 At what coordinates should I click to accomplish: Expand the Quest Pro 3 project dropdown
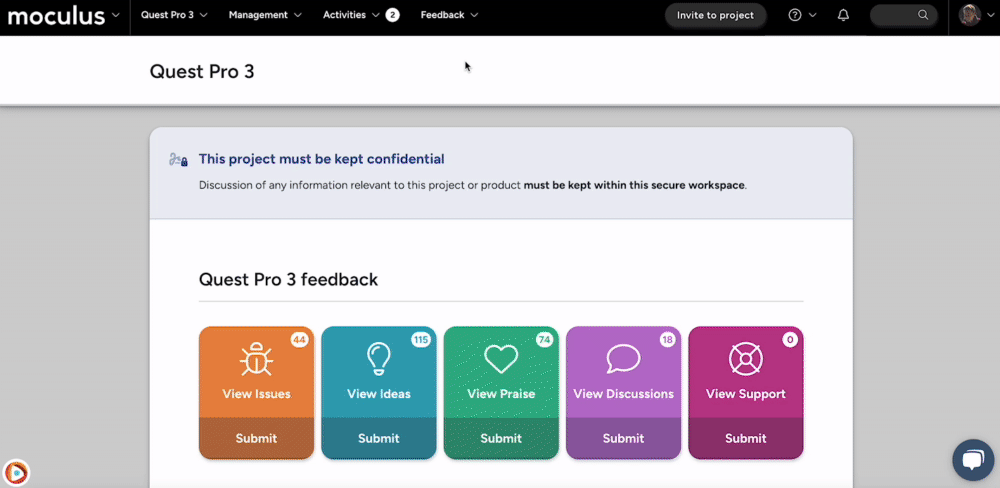[x=174, y=15]
